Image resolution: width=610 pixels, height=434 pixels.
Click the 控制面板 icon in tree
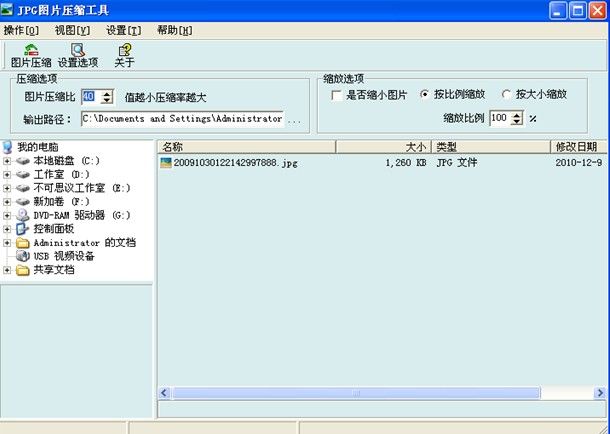[23, 229]
